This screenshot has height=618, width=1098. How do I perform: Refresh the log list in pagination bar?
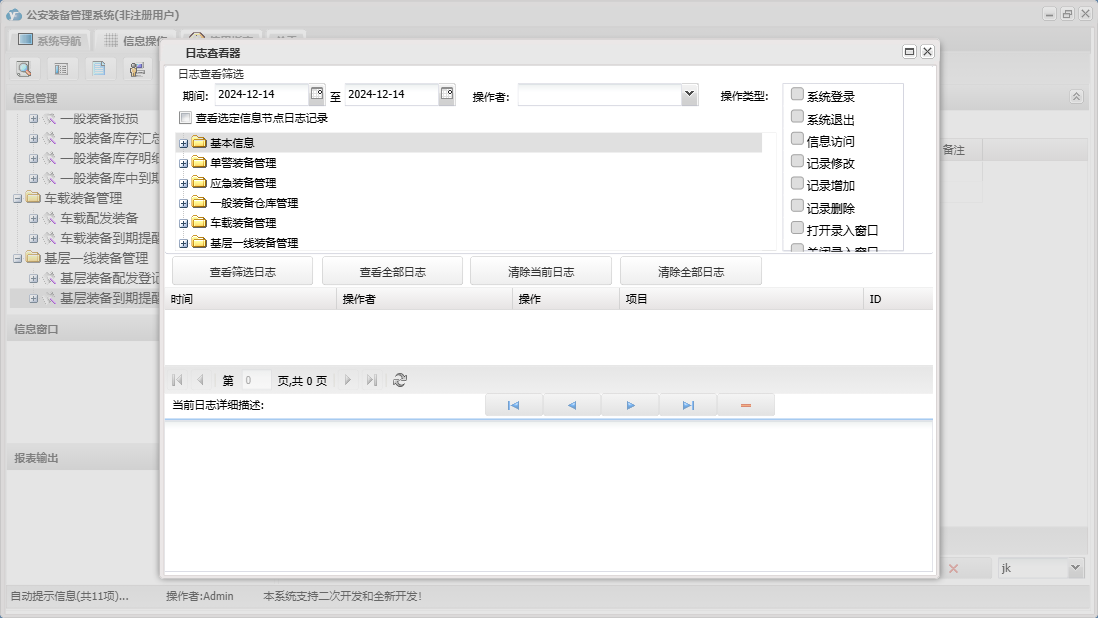[x=400, y=380]
